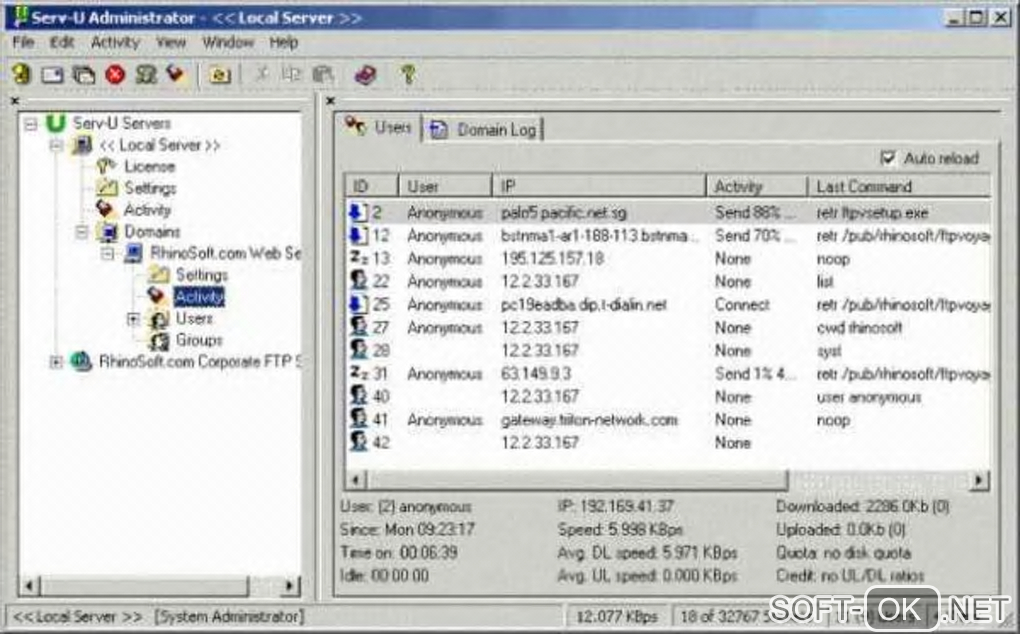This screenshot has width=1020, height=634.
Task: Select Settings under Local Server
Action: [150, 189]
